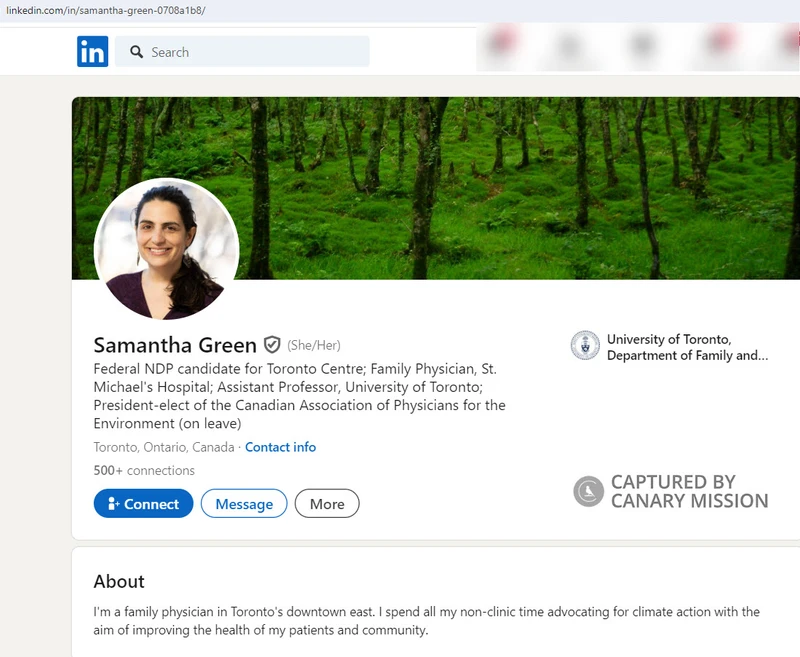Click the Samantha Green name heading

click(x=175, y=345)
